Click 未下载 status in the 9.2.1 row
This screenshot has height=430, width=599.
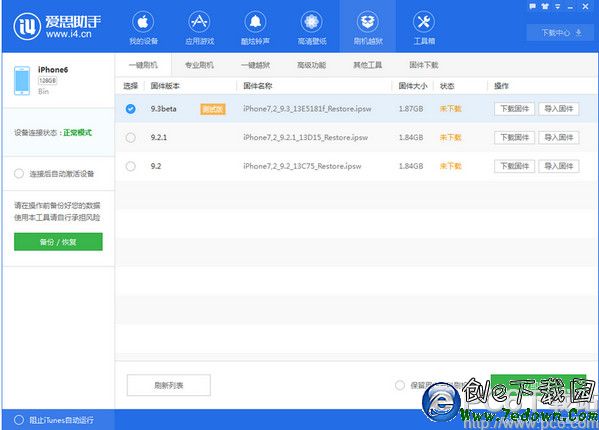click(x=451, y=137)
